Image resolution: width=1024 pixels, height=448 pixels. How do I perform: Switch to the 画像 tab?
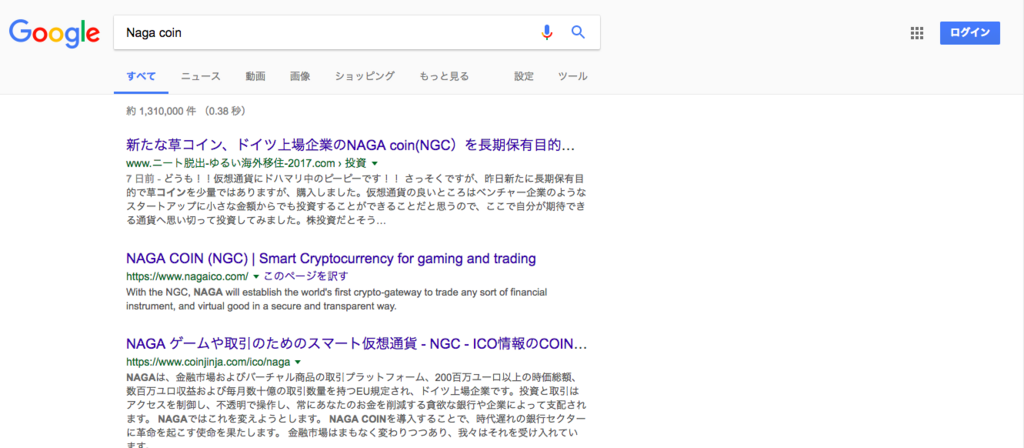coord(300,76)
